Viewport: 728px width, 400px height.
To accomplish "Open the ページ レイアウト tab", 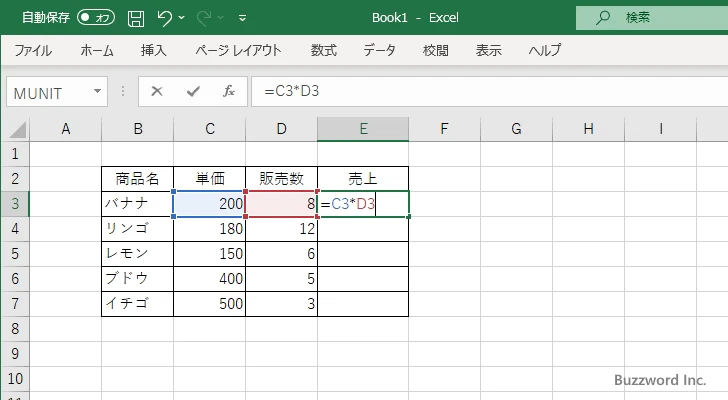I will coord(238,50).
